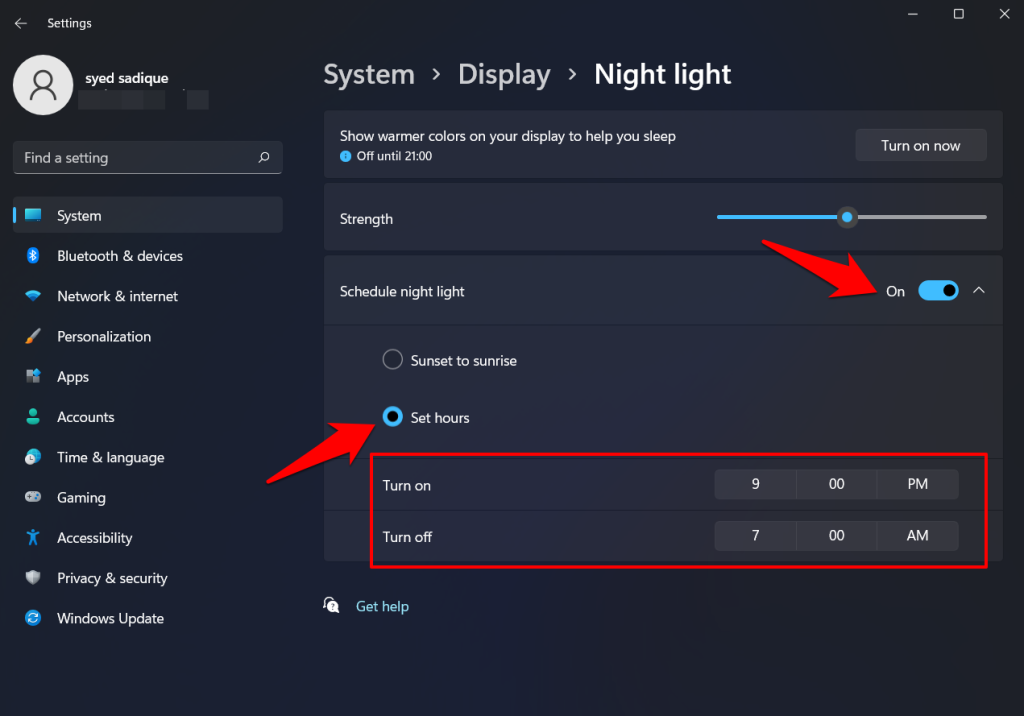Select the Gaming controller icon

point(31,497)
